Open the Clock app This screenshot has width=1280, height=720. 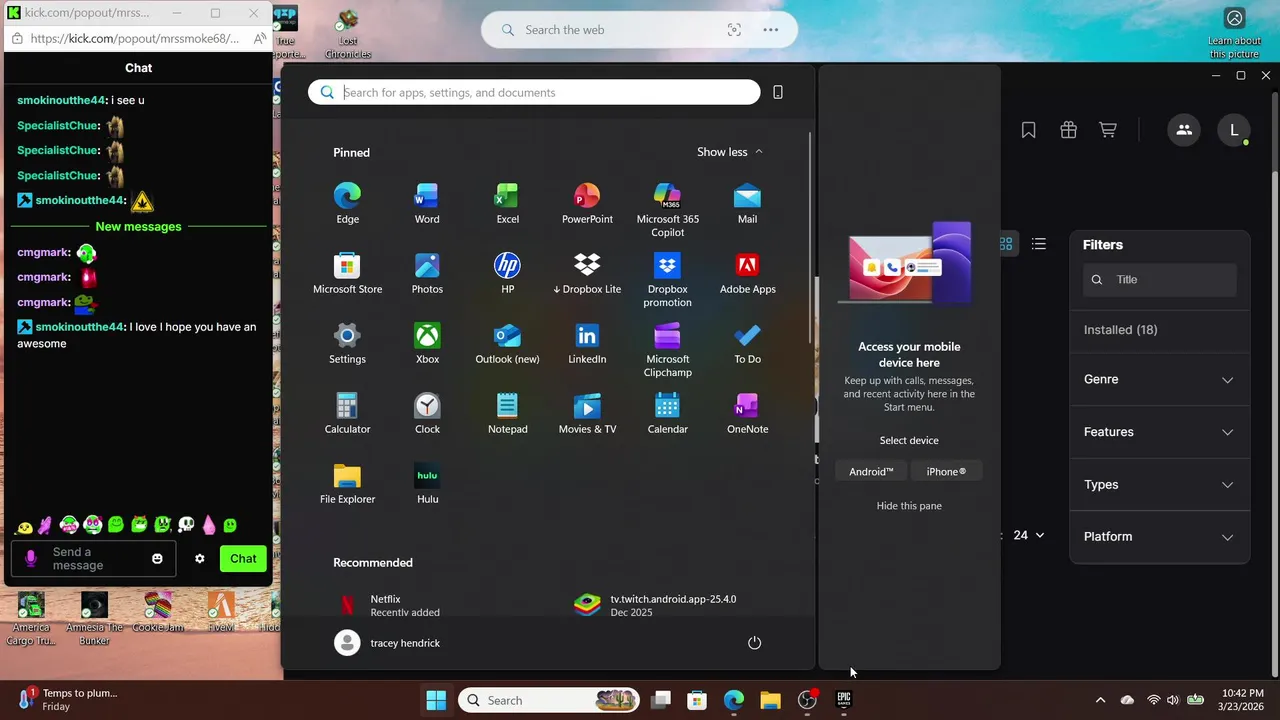[x=427, y=413]
